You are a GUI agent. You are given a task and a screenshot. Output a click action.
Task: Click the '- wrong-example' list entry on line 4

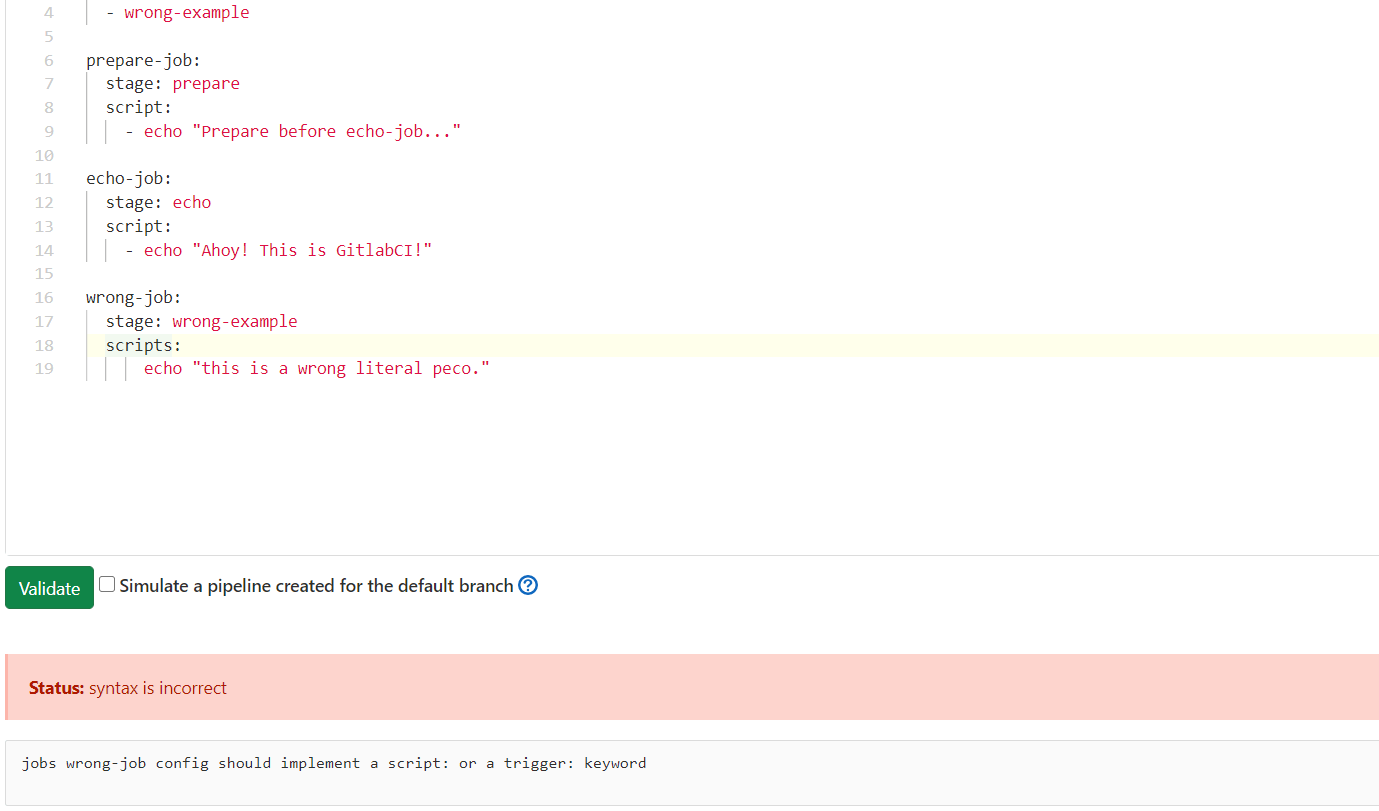pyautogui.click(x=178, y=13)
